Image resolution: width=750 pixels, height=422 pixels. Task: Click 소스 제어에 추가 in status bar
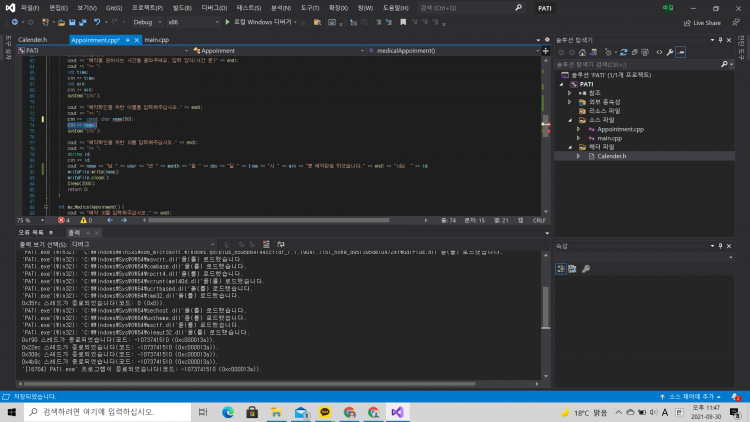[x=692, y=397]
